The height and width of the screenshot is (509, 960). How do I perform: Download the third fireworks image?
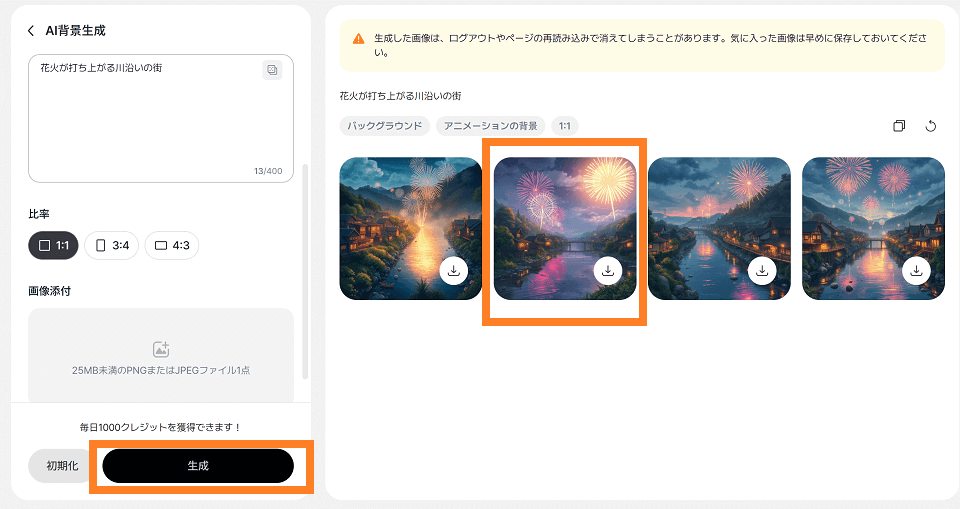tap(762, 271)
